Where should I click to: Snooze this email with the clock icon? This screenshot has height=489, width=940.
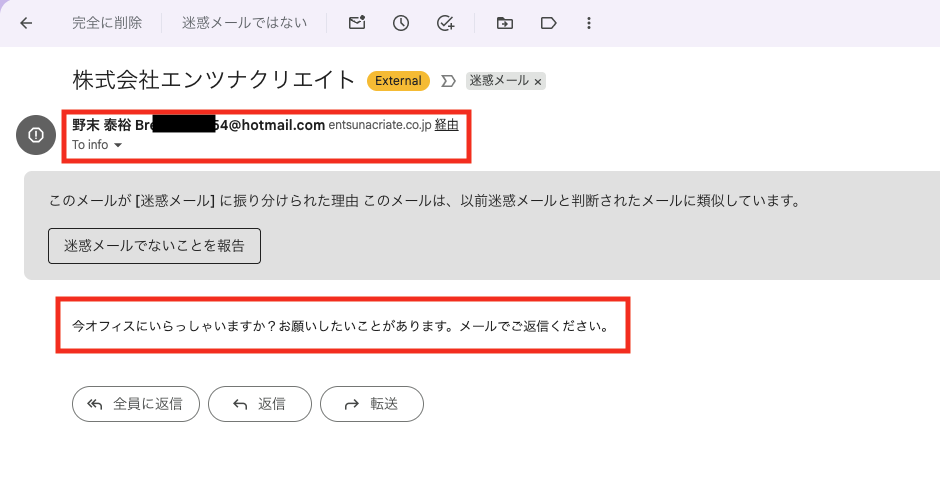click(401, 23)
